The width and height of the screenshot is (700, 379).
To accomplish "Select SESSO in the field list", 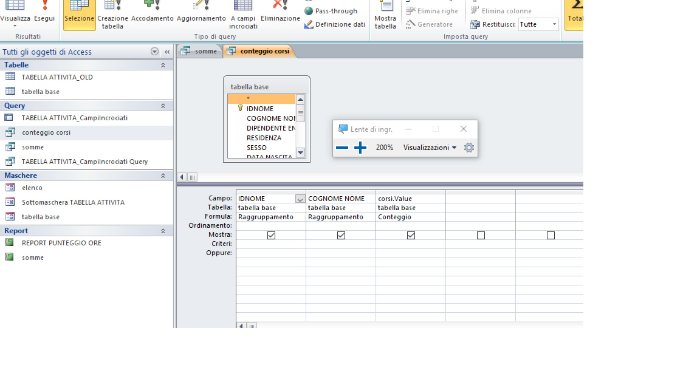I will (x=256, y=147).
